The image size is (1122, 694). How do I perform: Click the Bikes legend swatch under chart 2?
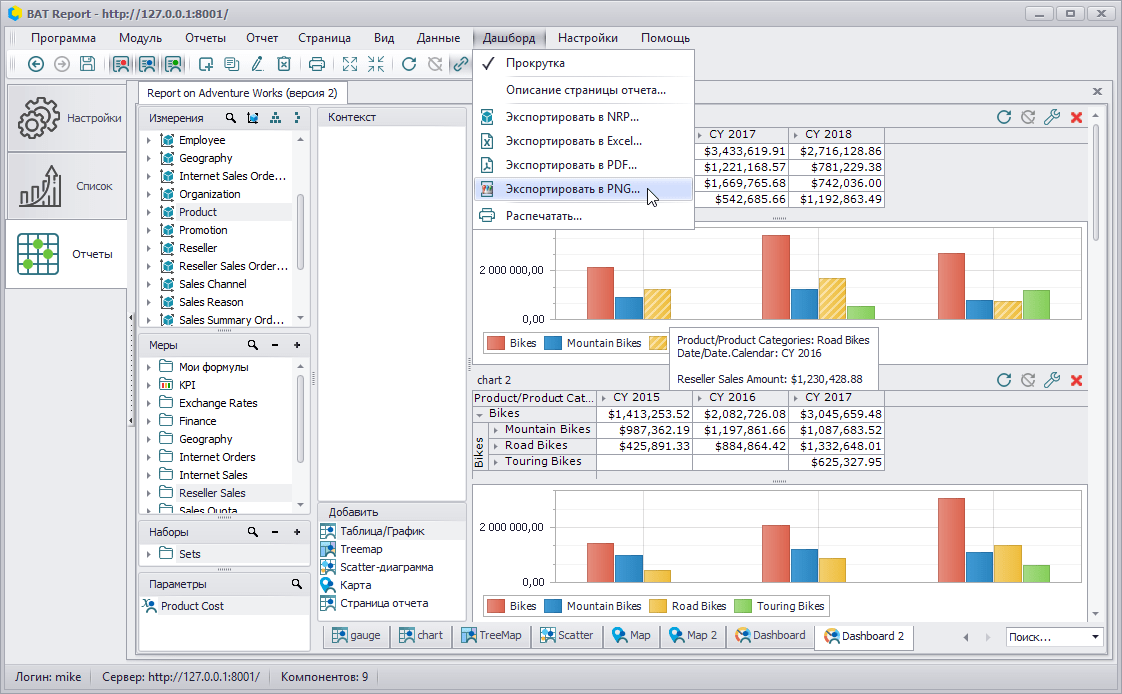point(496,606)
